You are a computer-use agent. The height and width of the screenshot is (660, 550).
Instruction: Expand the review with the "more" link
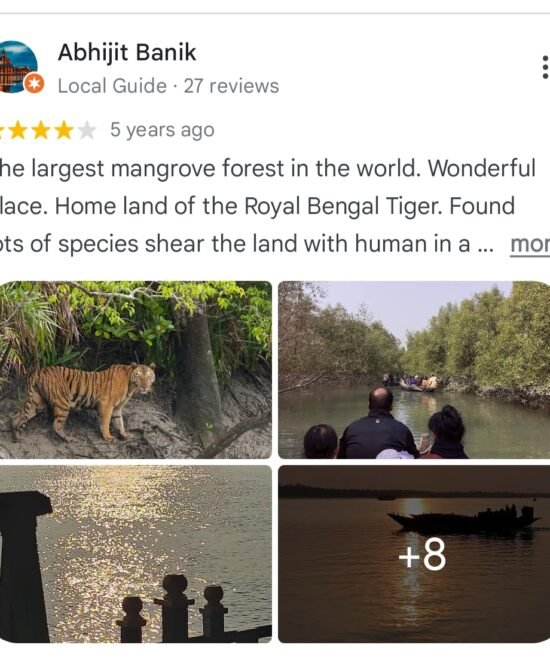coord(530,244)
